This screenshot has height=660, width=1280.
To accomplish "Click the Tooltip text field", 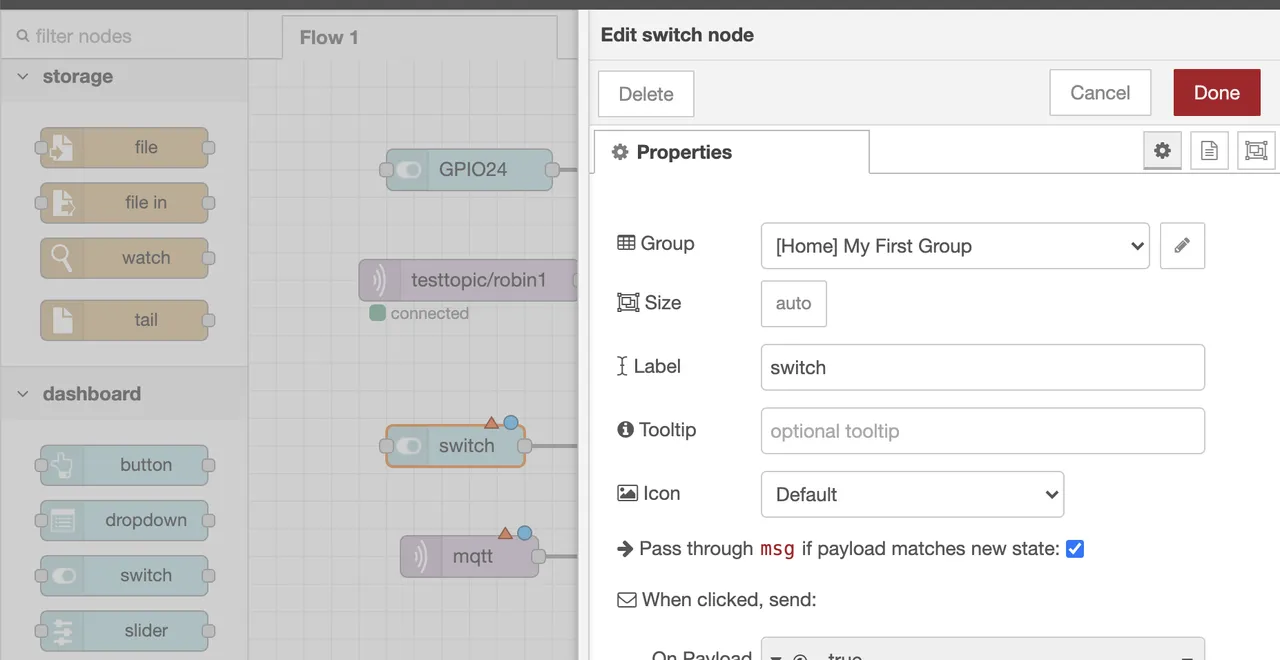I will 982,431.
